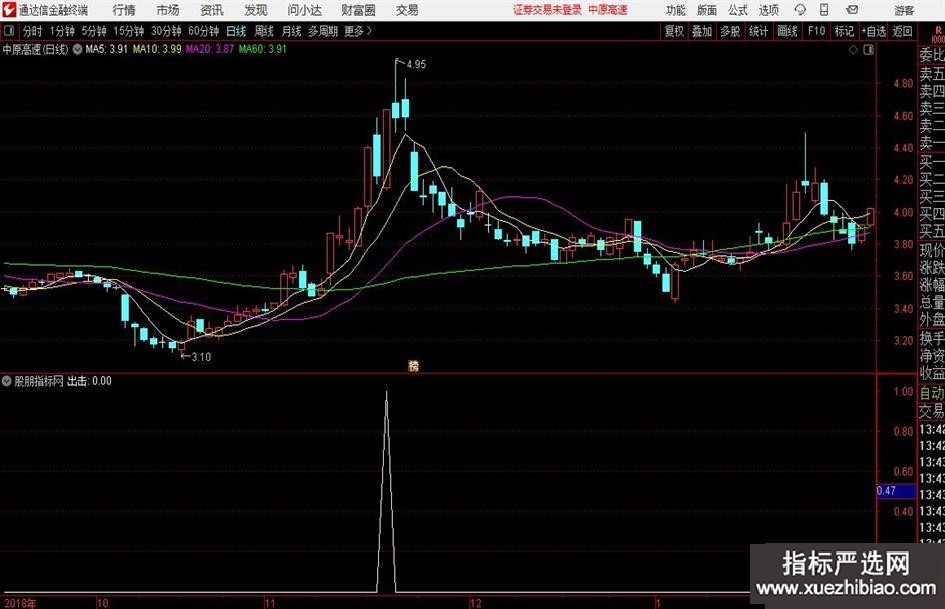945x609 pixels.
Task: Click the headset customer service icon
Action: [x=800, y=10]
